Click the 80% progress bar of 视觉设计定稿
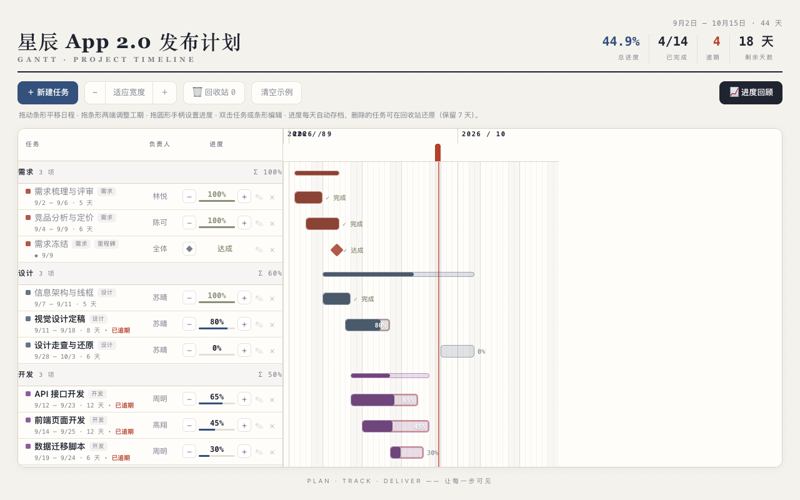Image resolution: width=800 pixels, height=500 pixels. 217,328
